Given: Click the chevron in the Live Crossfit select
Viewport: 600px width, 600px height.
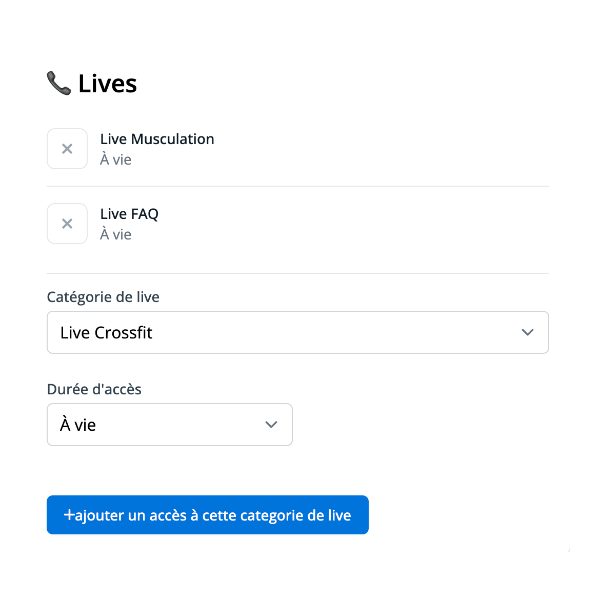Looking at the screenshot, I should (528, 333).
